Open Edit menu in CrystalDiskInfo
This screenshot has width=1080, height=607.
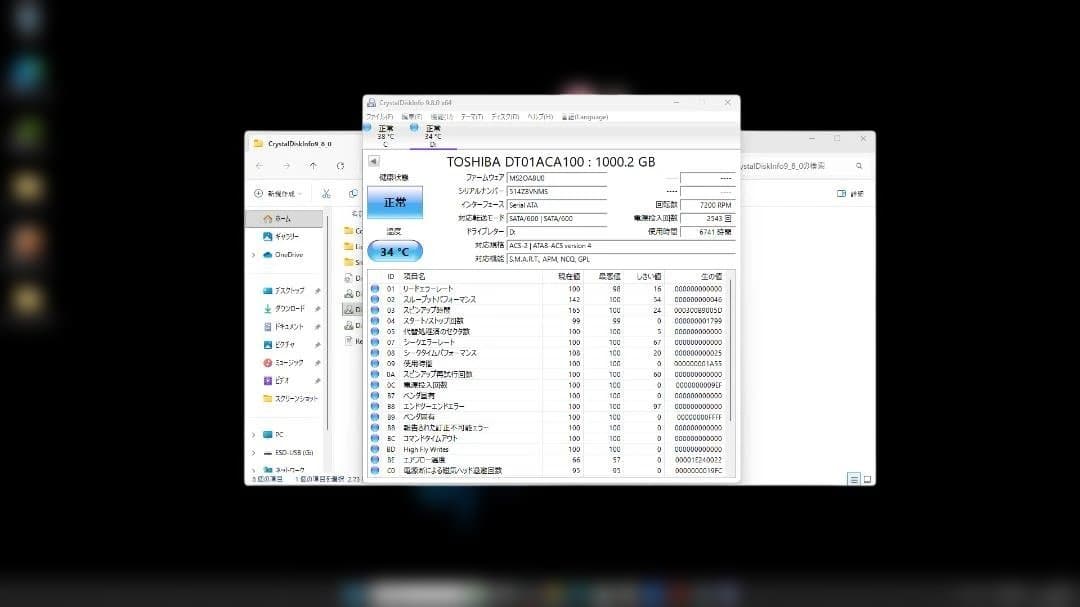[x=411, y=117]
